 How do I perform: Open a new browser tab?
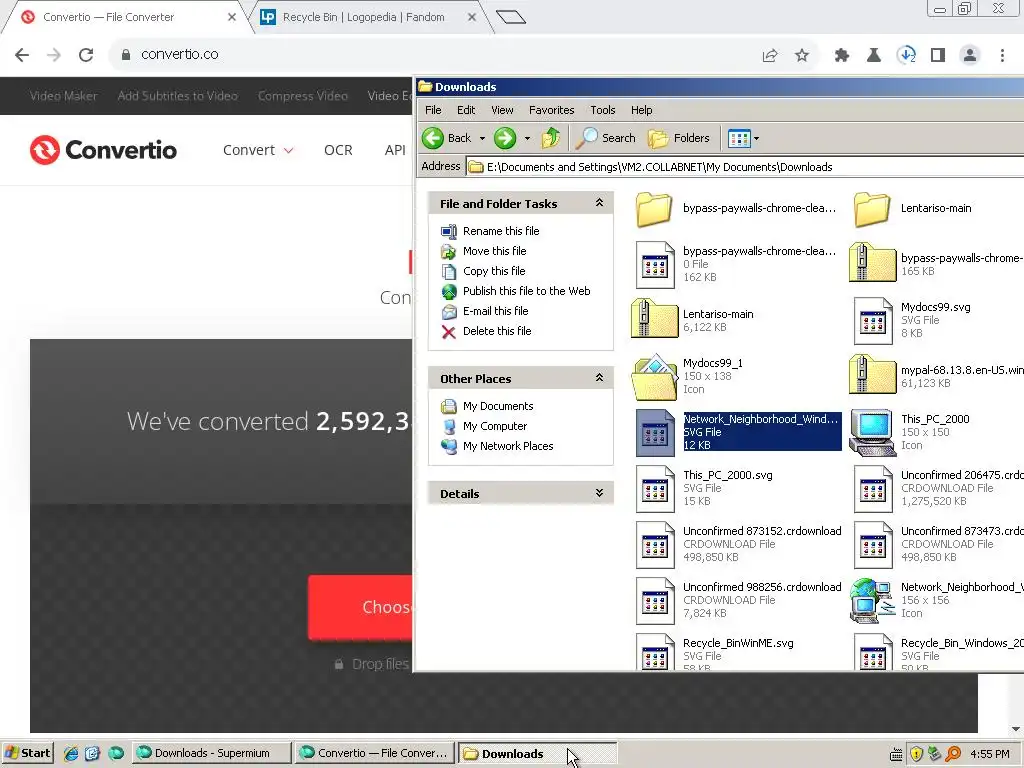pos(511,17)
